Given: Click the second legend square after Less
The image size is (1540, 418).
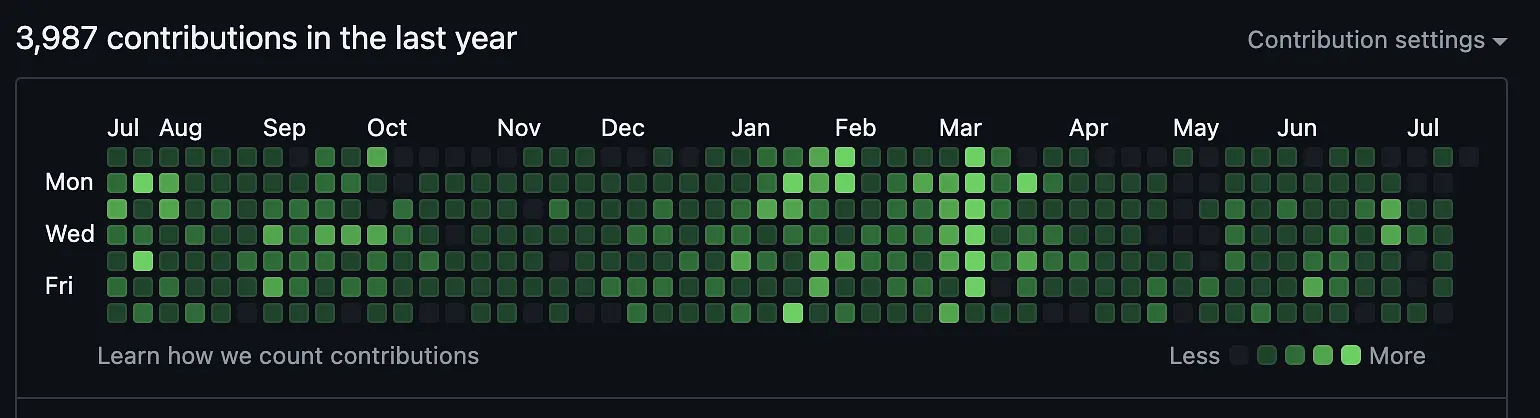Looking at the screenshot, I should tap(1268, 355).
